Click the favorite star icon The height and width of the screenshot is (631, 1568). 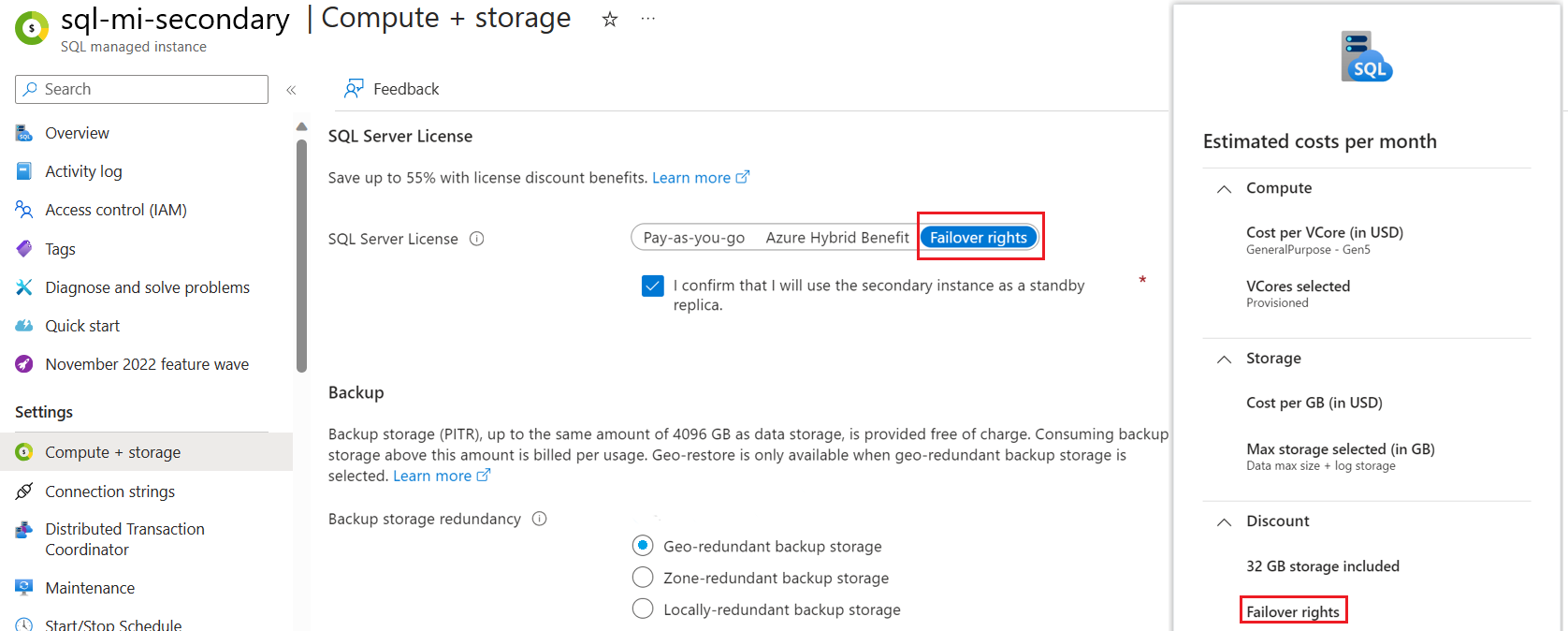tap(610, 20)
